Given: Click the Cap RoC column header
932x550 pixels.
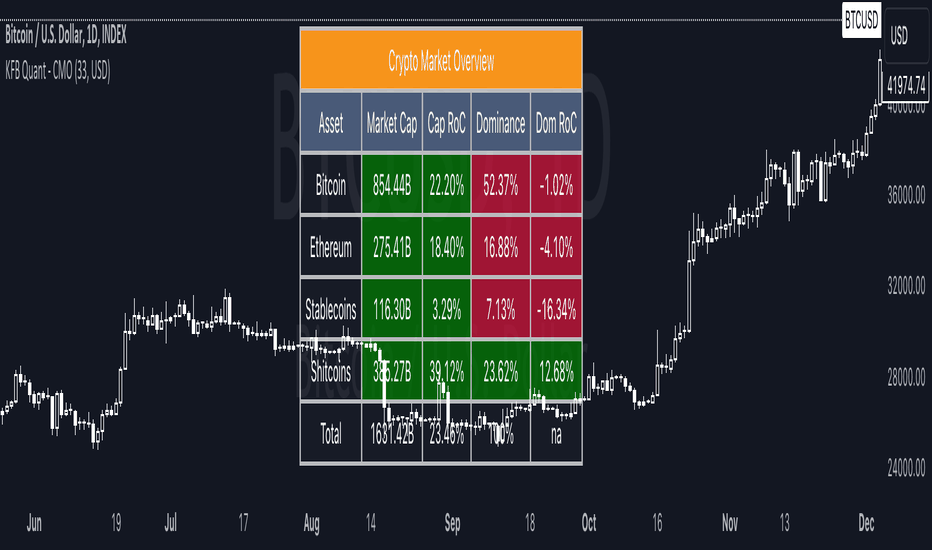Looking at the screenshot, I should 446,123.
